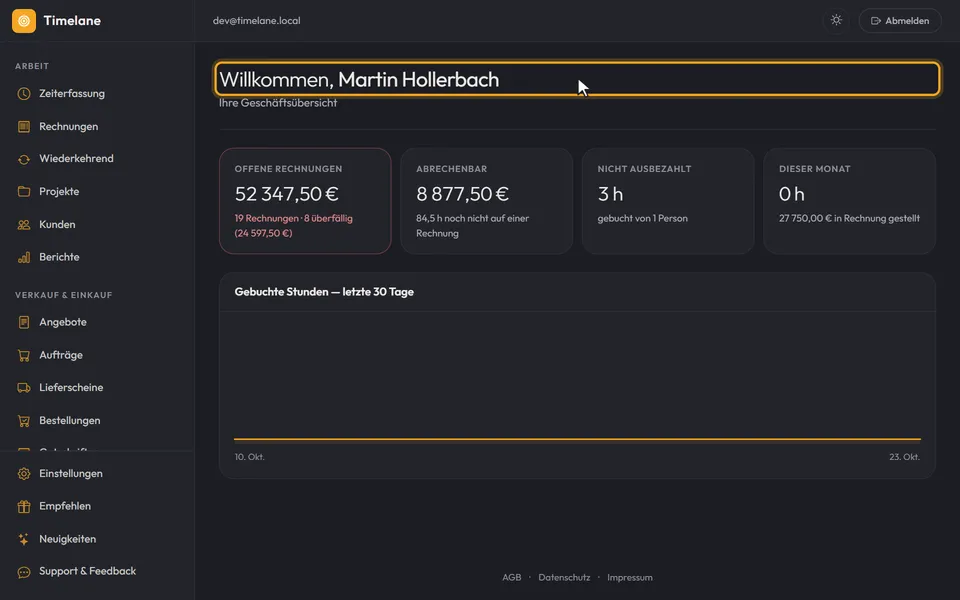Click the Gebuchte Stunden chart title
This screenshot has width=960, height=600.
click(324, 292)
